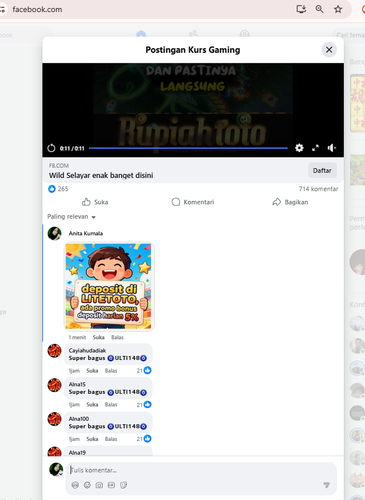
Task: Click the Anita Kumala name link
Action: [86, 233]
